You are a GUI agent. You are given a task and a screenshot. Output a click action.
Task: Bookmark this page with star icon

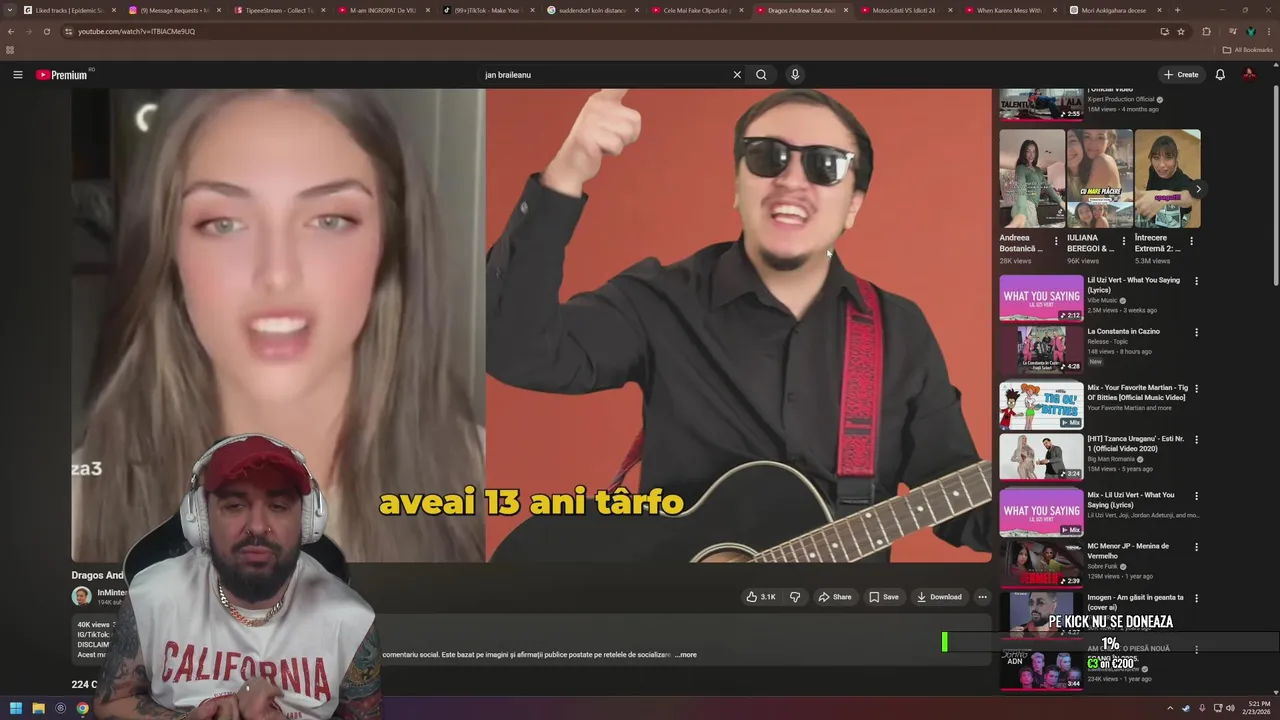coord(1181,31)
